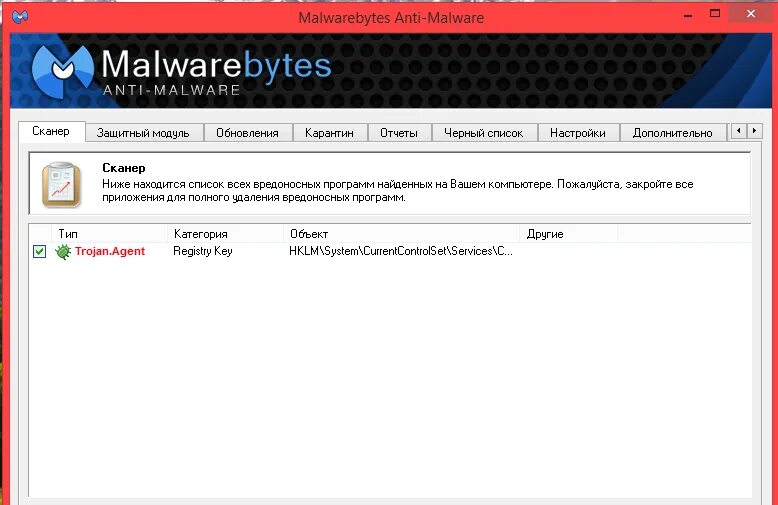Open the Настройки tab
The width and height of the screenshot is (778, 505).
[578, 133]
